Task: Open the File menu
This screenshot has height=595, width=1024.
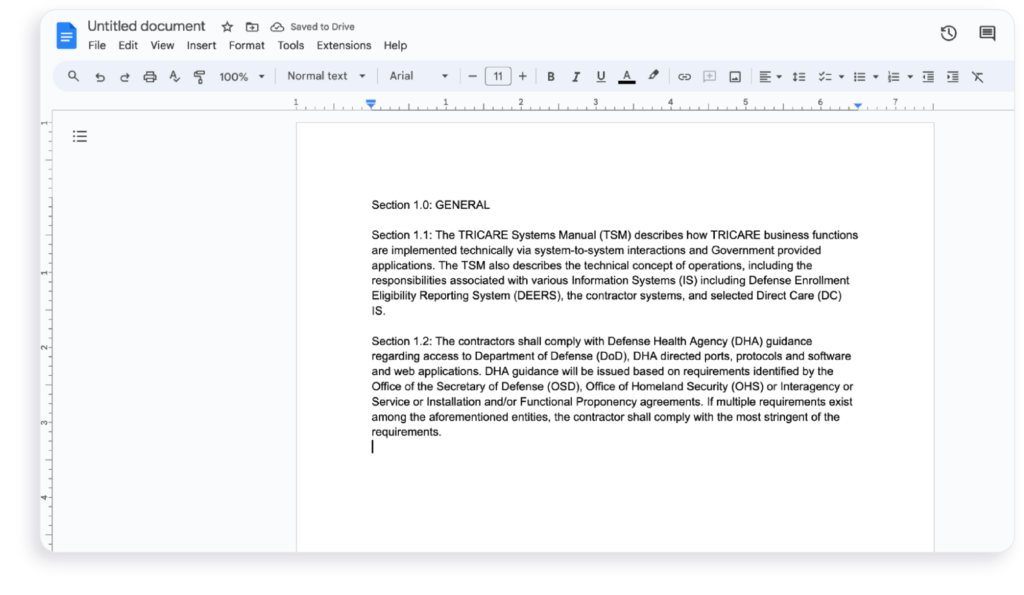Action: pos(97,45)
